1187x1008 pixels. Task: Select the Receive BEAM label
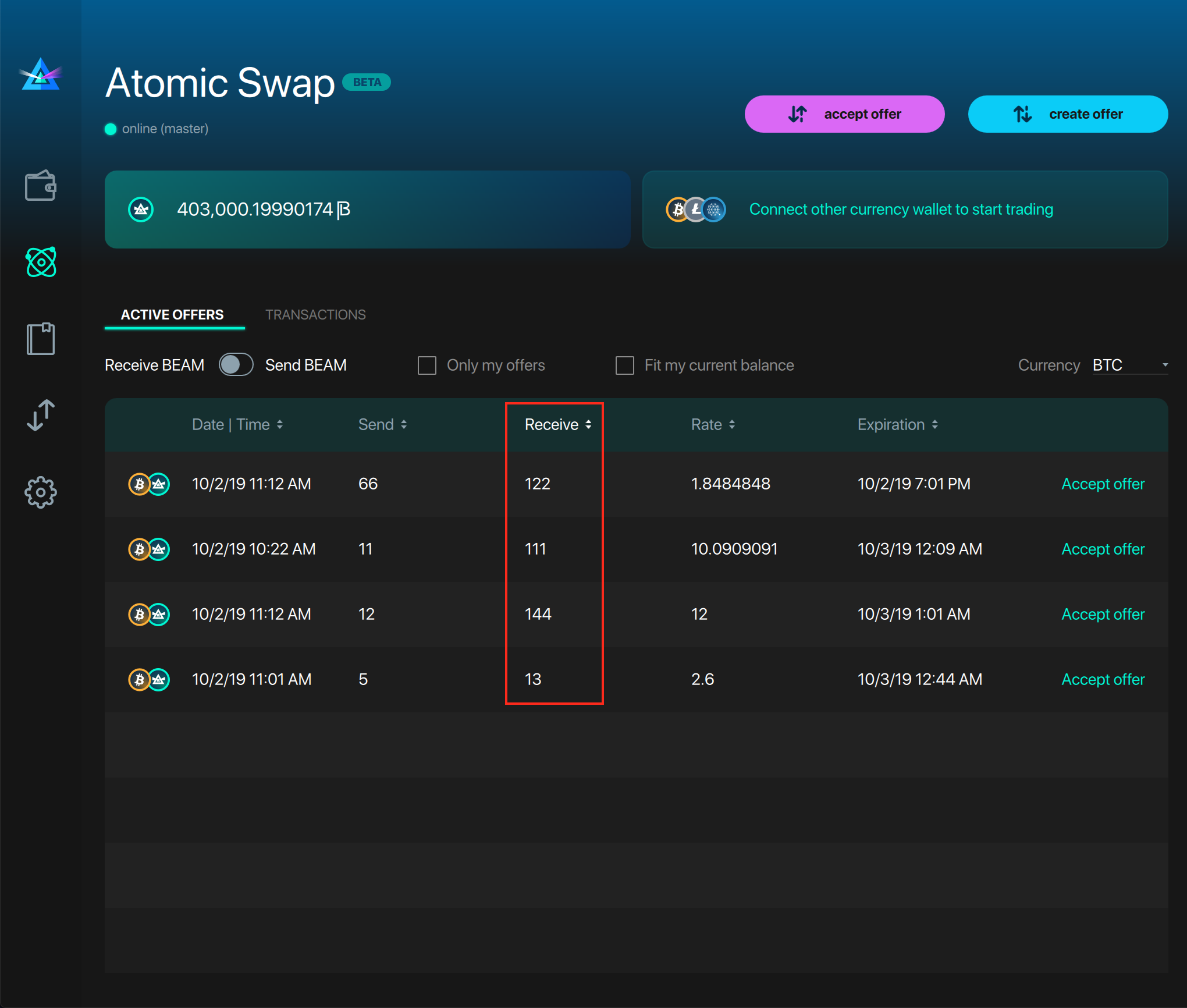pyautogui.click(x=155, y=365)
